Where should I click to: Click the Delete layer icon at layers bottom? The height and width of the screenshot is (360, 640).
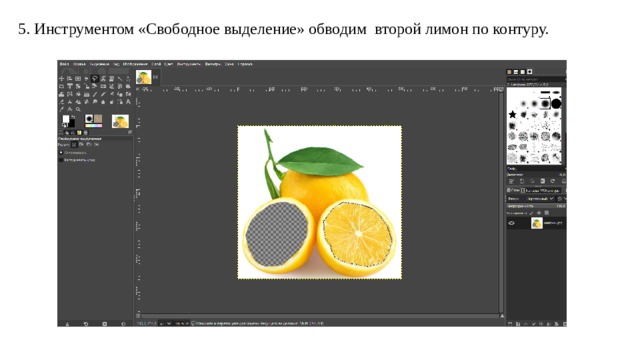point(565,324)
